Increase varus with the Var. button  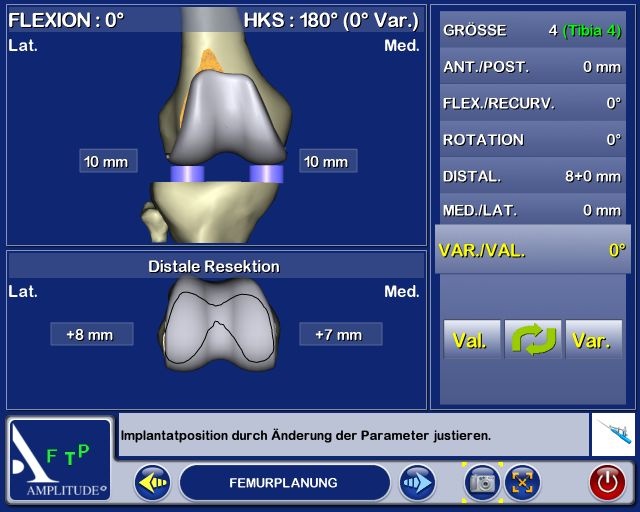(x=594, y=340)
